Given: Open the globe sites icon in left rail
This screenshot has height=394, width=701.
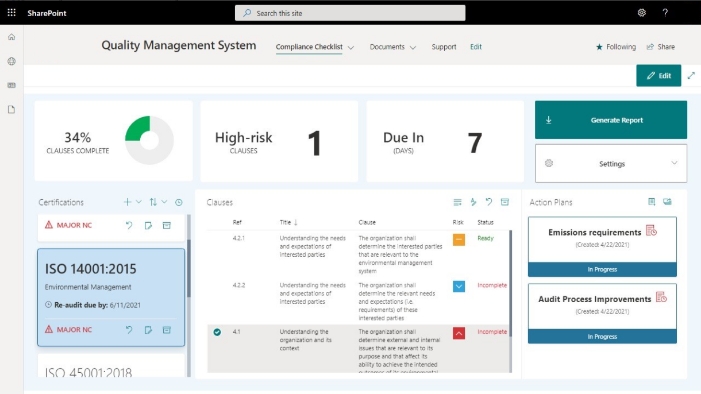Looking at the screenshot, I should 12,61.
